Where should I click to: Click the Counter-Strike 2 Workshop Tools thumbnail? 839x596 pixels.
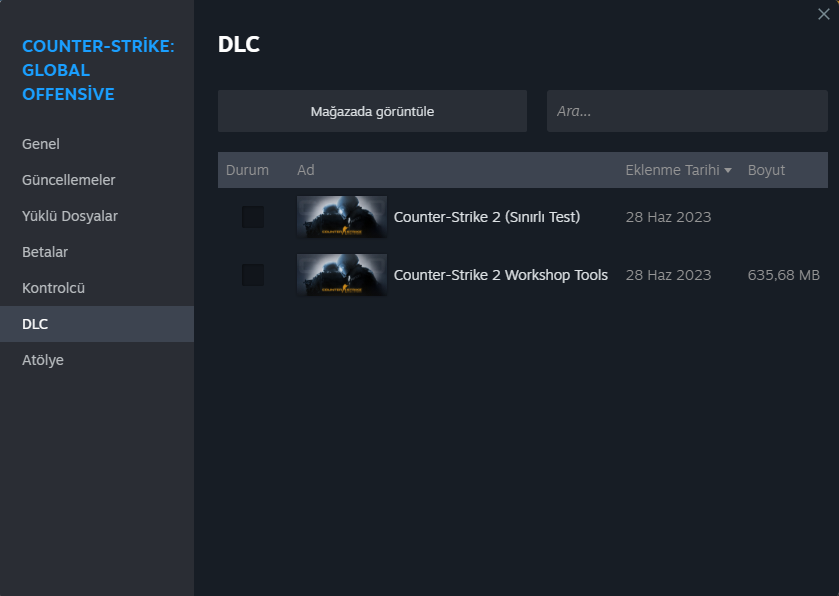(x=342, y=275)
